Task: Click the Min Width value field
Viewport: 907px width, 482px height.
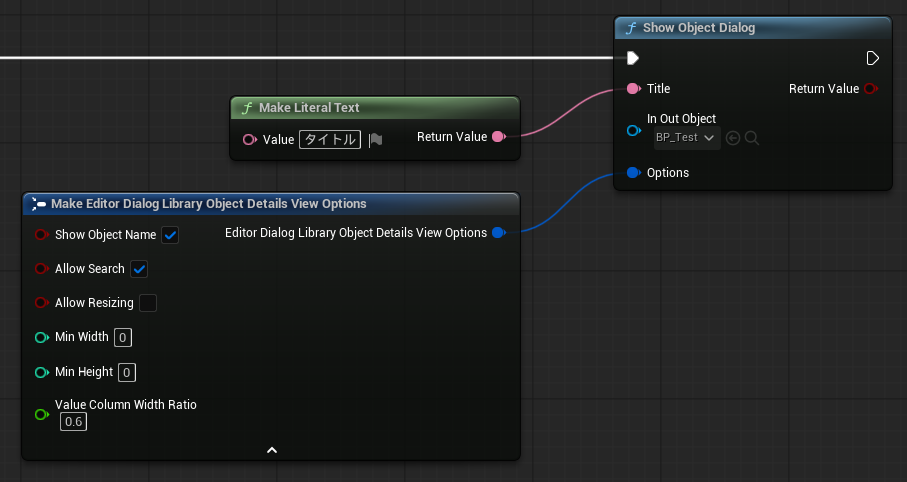Action: point(123,338)
